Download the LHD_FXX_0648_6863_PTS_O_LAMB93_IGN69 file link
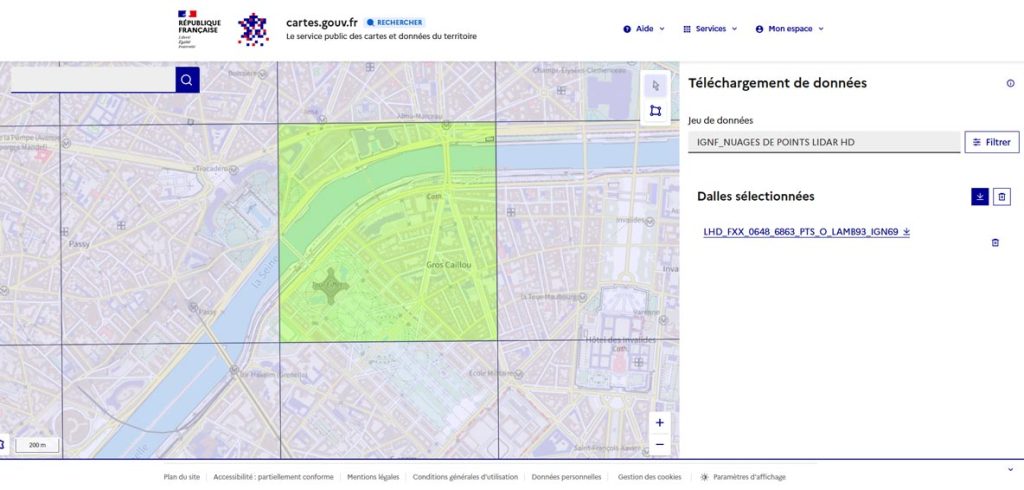Viewport: 1024px width, 490px height. [806, 232]
